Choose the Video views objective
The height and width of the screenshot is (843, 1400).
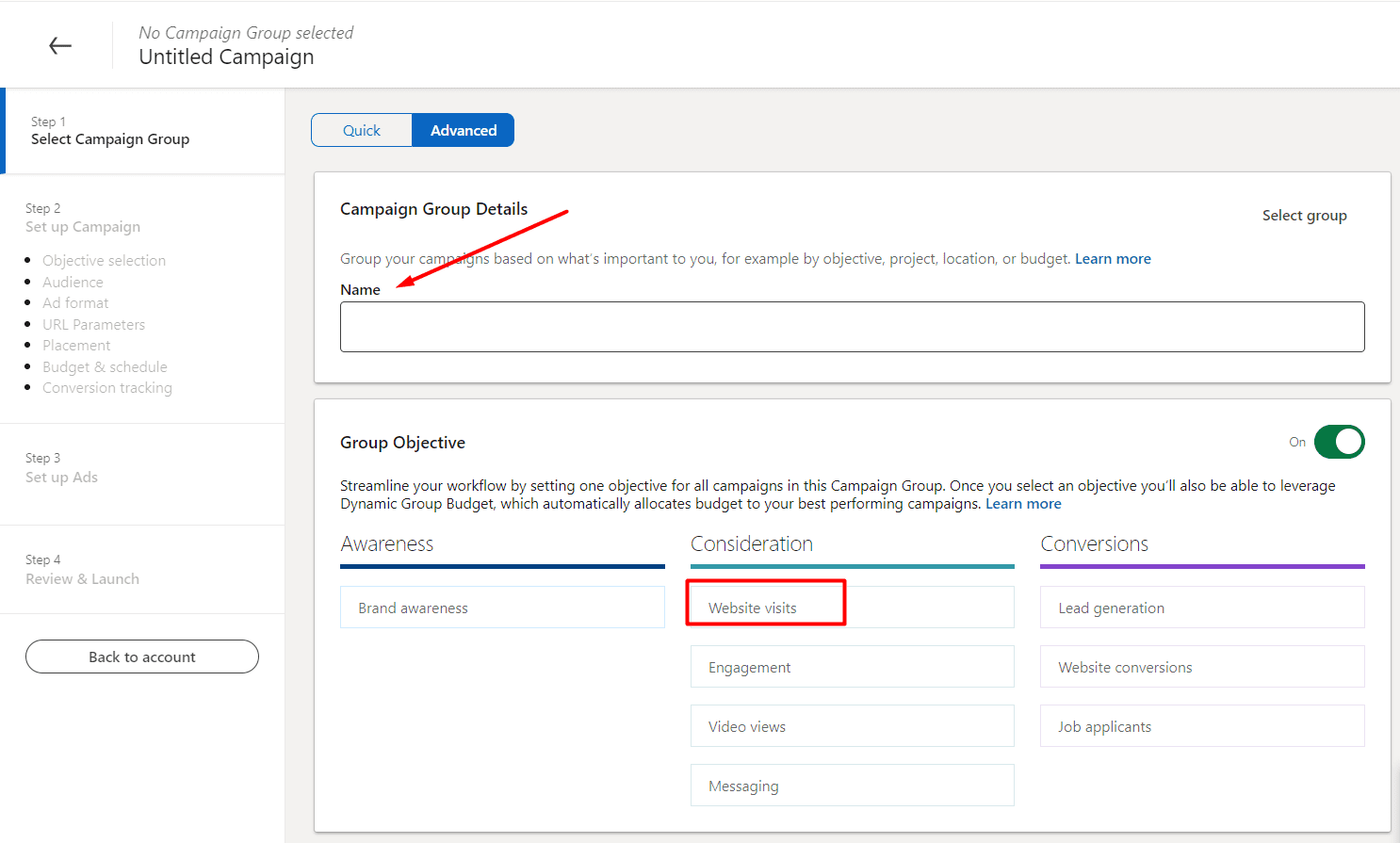[852, 726]
